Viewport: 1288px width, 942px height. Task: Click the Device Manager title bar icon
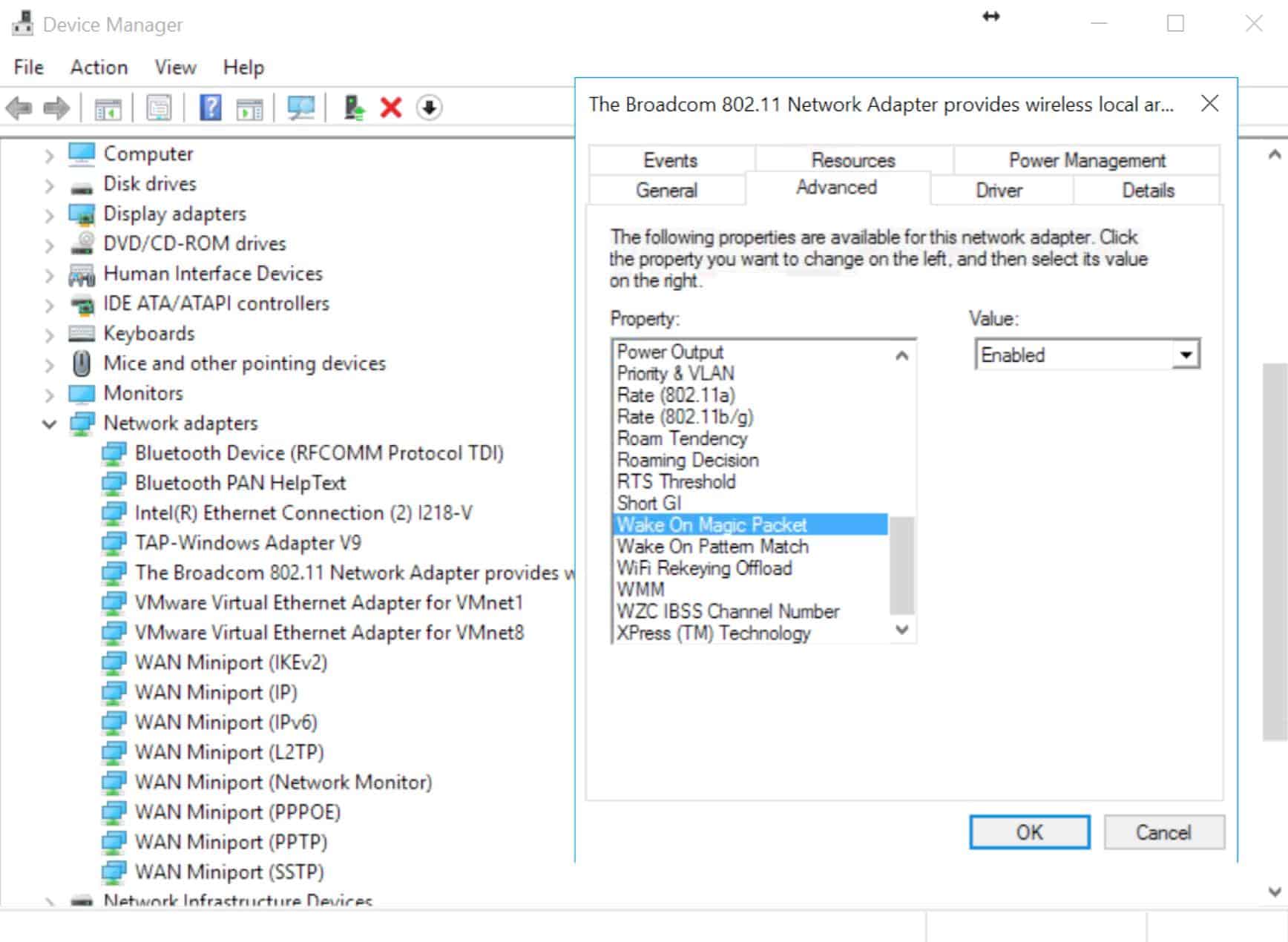coord(22,24)
